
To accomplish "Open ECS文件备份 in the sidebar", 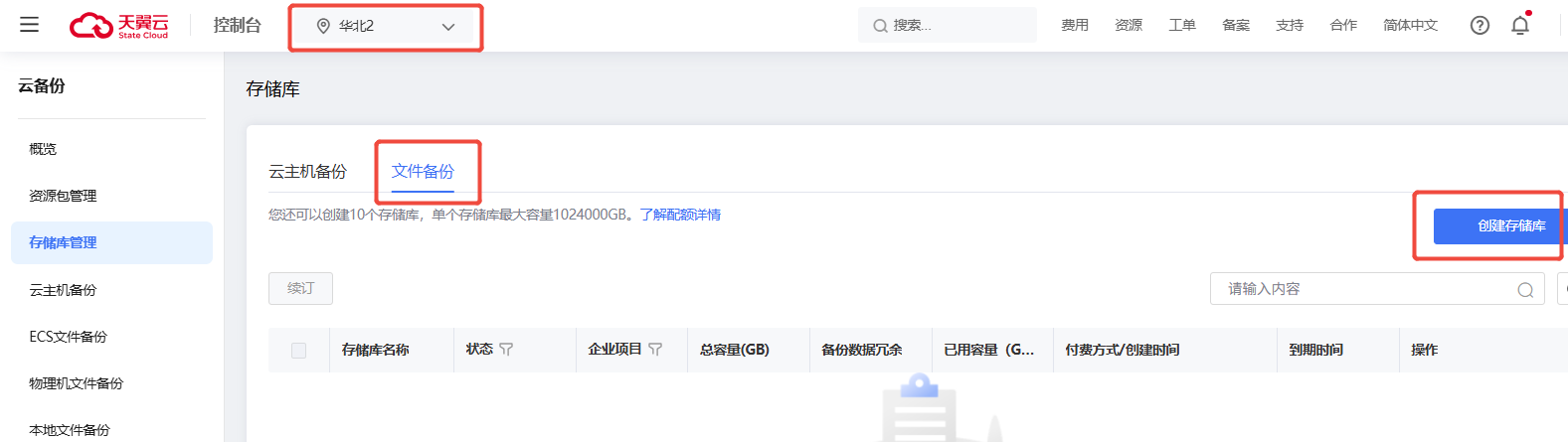I will click(68, 337).
